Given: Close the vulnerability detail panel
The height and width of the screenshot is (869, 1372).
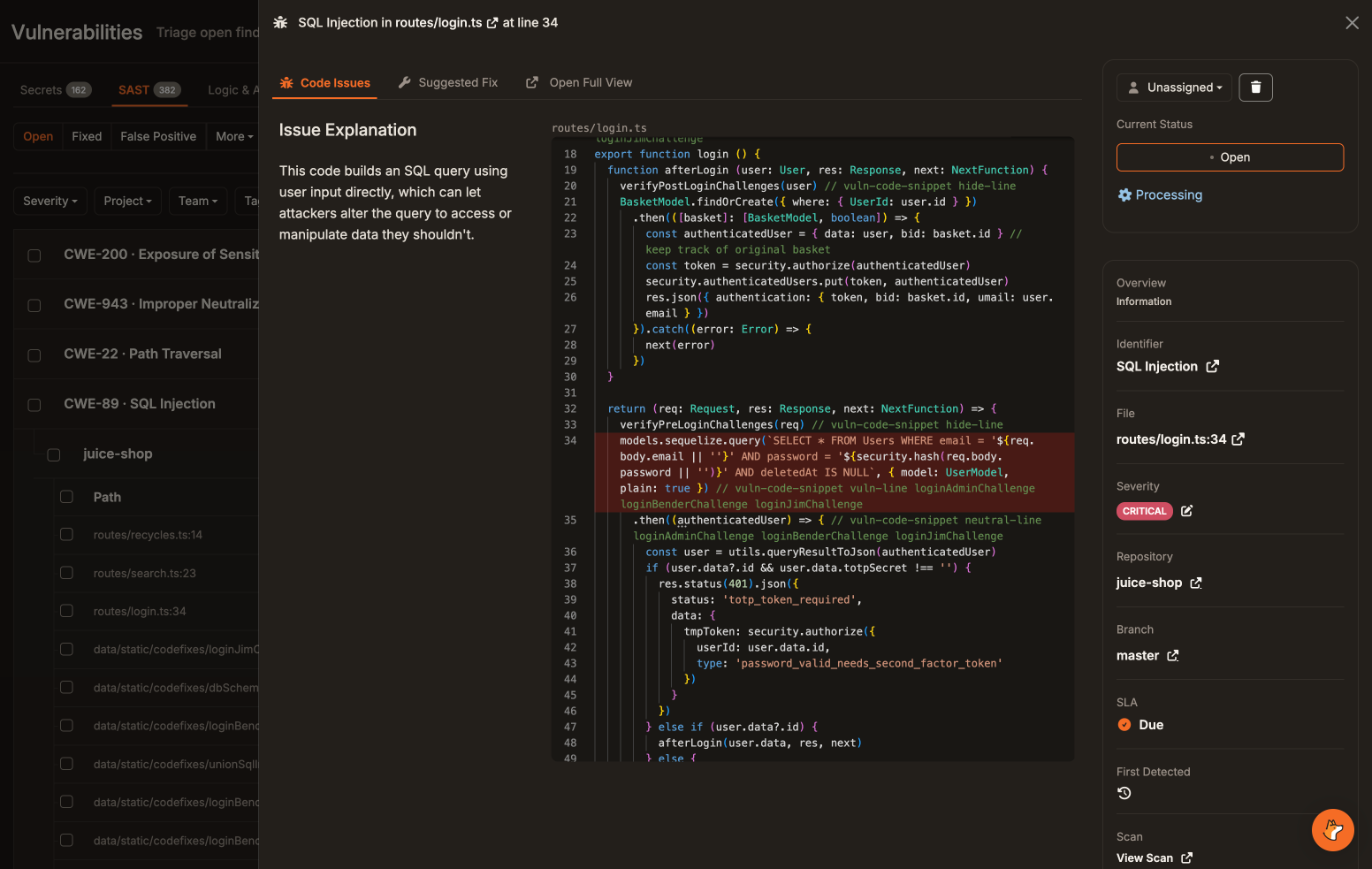Looking at the screenshot, I should [1352, 22].
